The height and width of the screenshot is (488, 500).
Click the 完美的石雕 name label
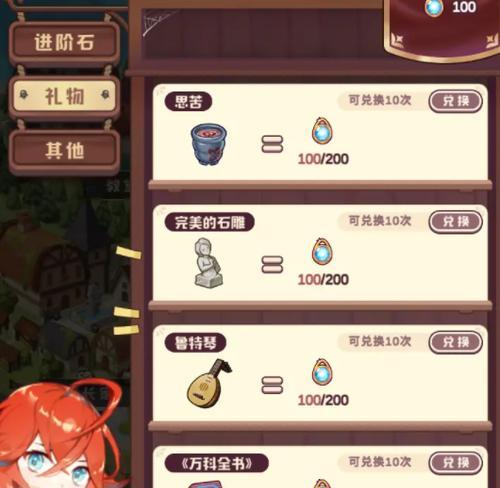210,222
